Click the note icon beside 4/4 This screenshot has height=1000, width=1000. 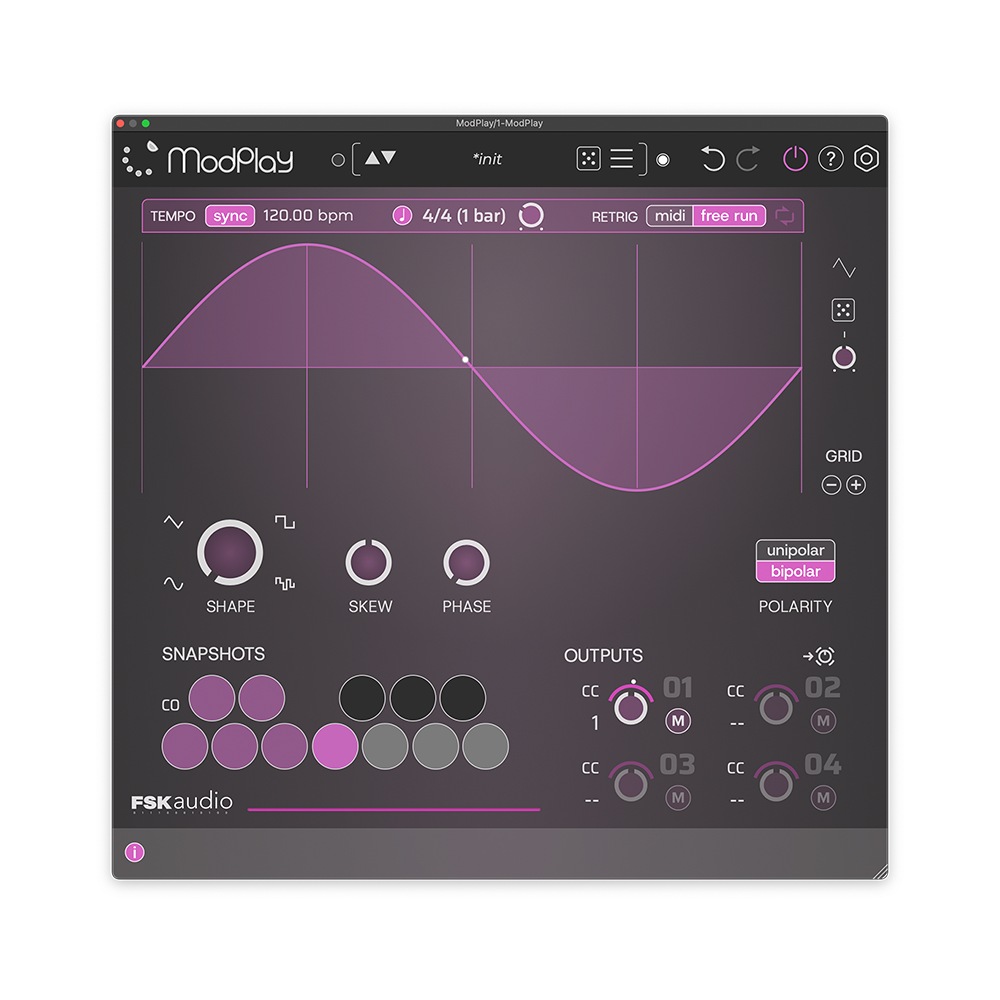tap(402, 216)
